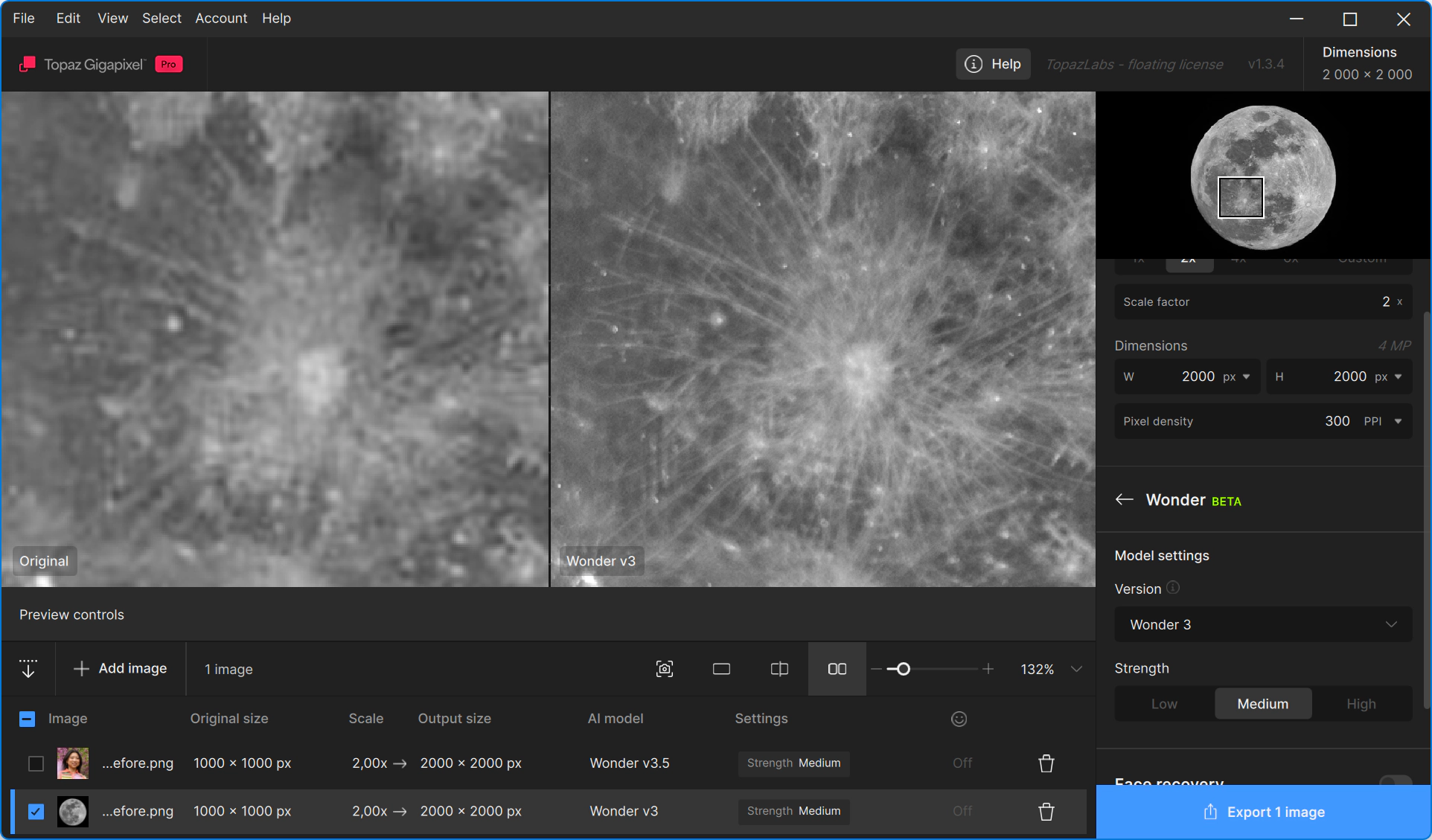Delete the portrait image row with trash icon
This screenshot has height=840, width=1432.
[x=1046, y=763]
